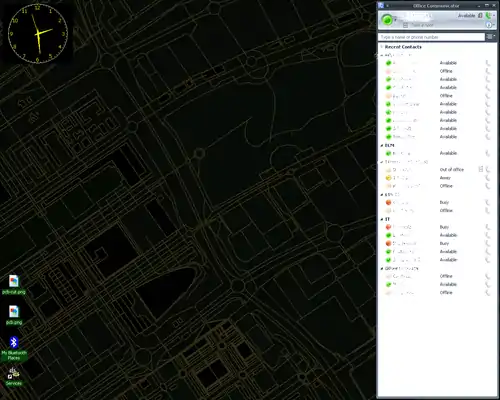Select the first Busy contact in IT group
This screenshot has height=400, width=500.
(x=437, y=227)
